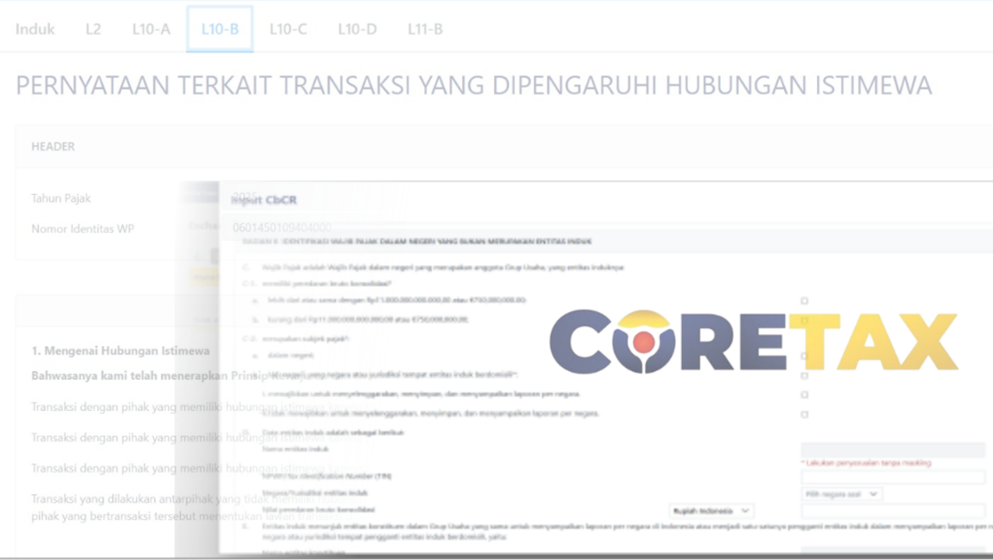The width and height of the screenshot is (993, 559).
Task: Click the 'Input CbCR' dialog title
Action: [264, 200]
